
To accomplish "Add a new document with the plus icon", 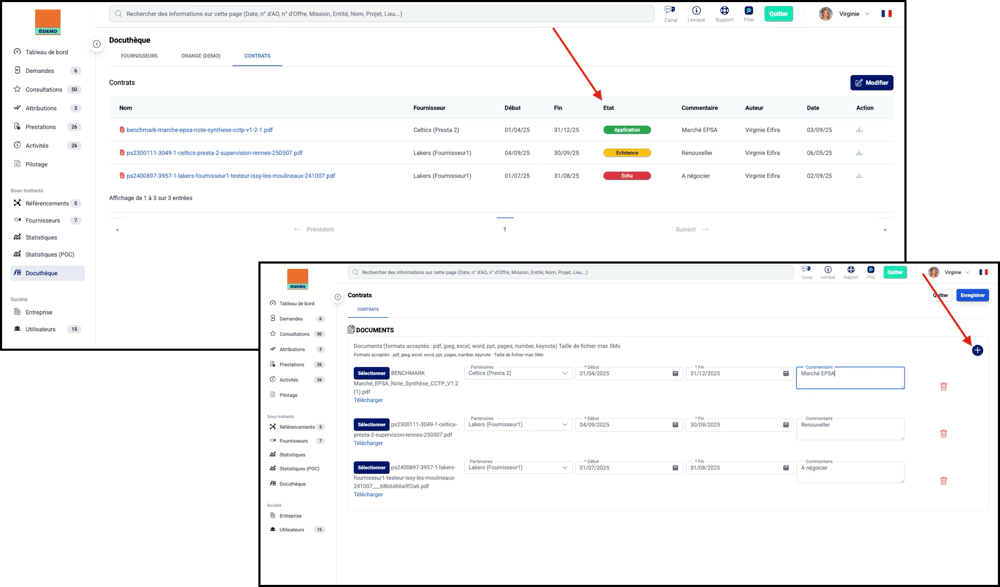I will tap(977, 350).
